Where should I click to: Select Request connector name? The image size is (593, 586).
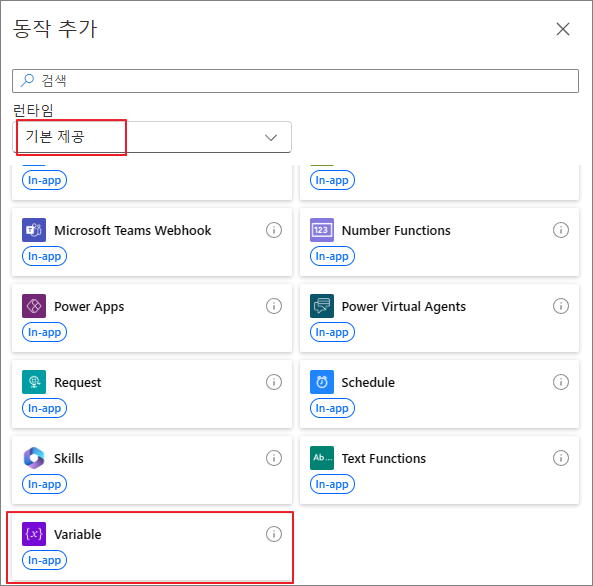[78, 383]
